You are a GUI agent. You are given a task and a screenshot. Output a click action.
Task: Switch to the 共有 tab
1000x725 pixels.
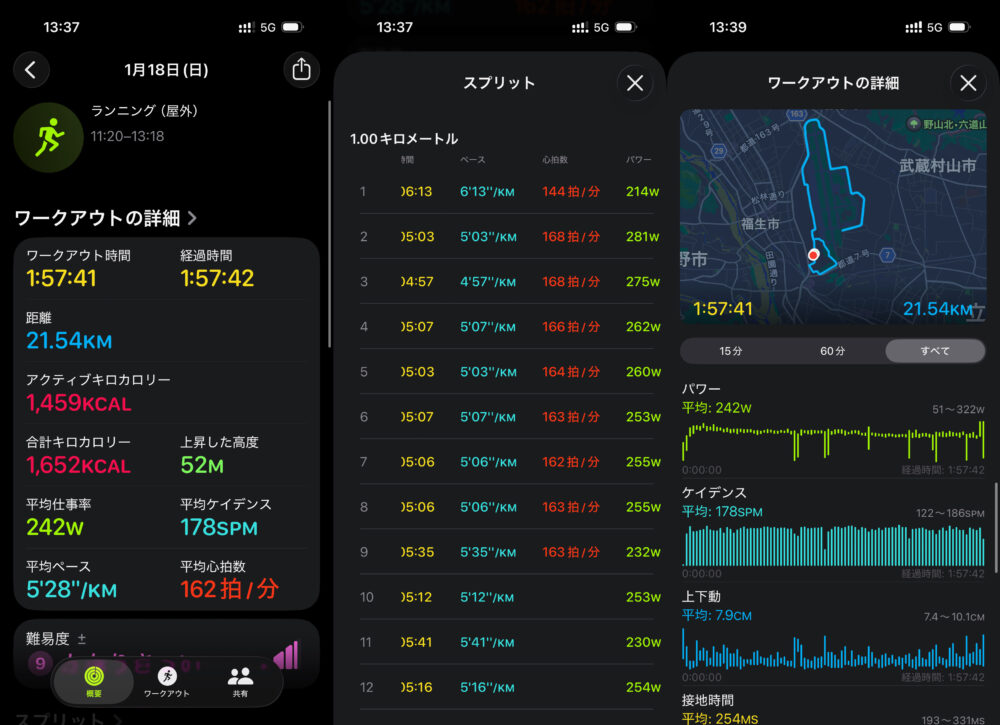(x=240, y=682)
